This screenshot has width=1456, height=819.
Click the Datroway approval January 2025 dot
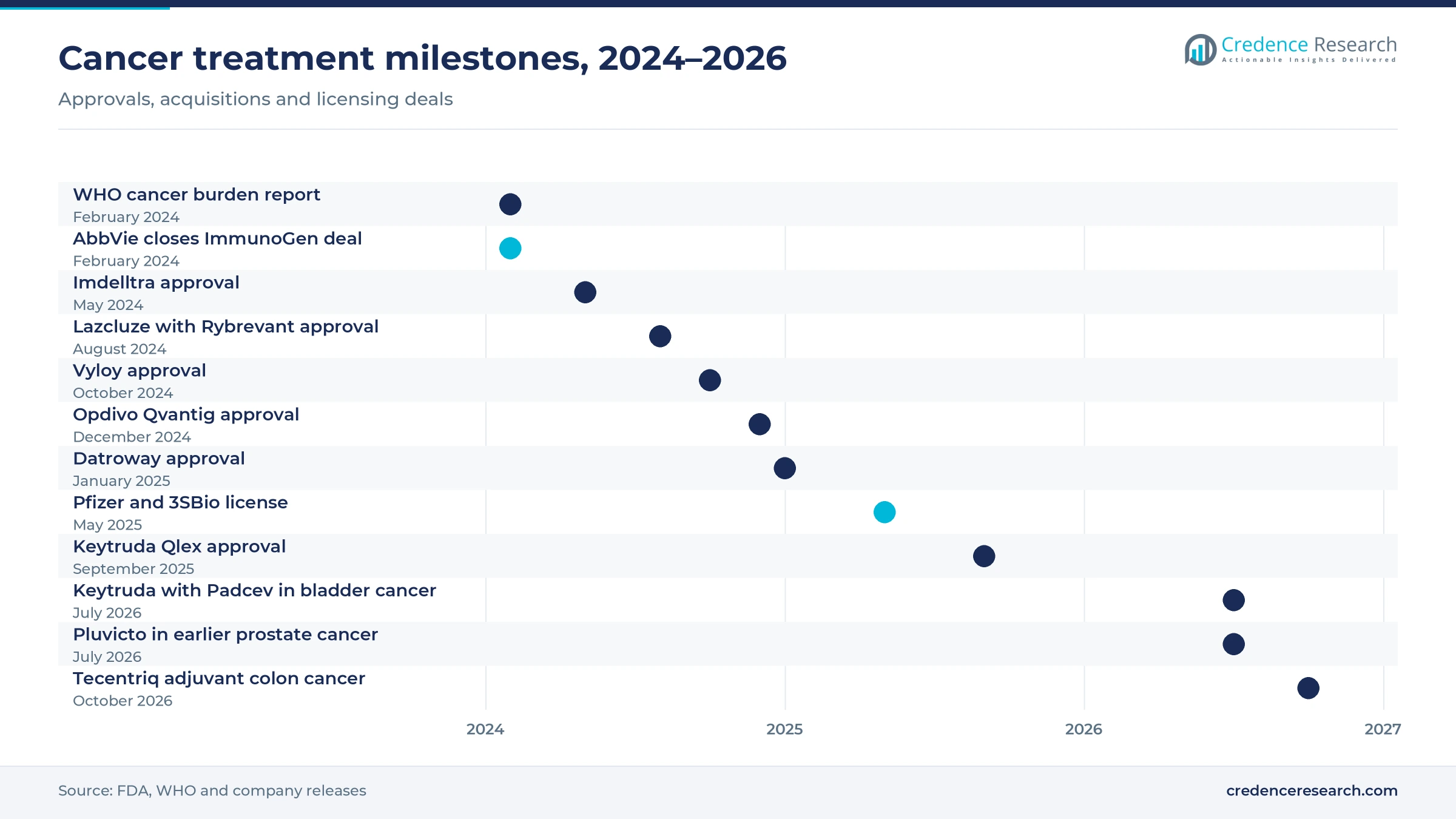coord(784,468)
